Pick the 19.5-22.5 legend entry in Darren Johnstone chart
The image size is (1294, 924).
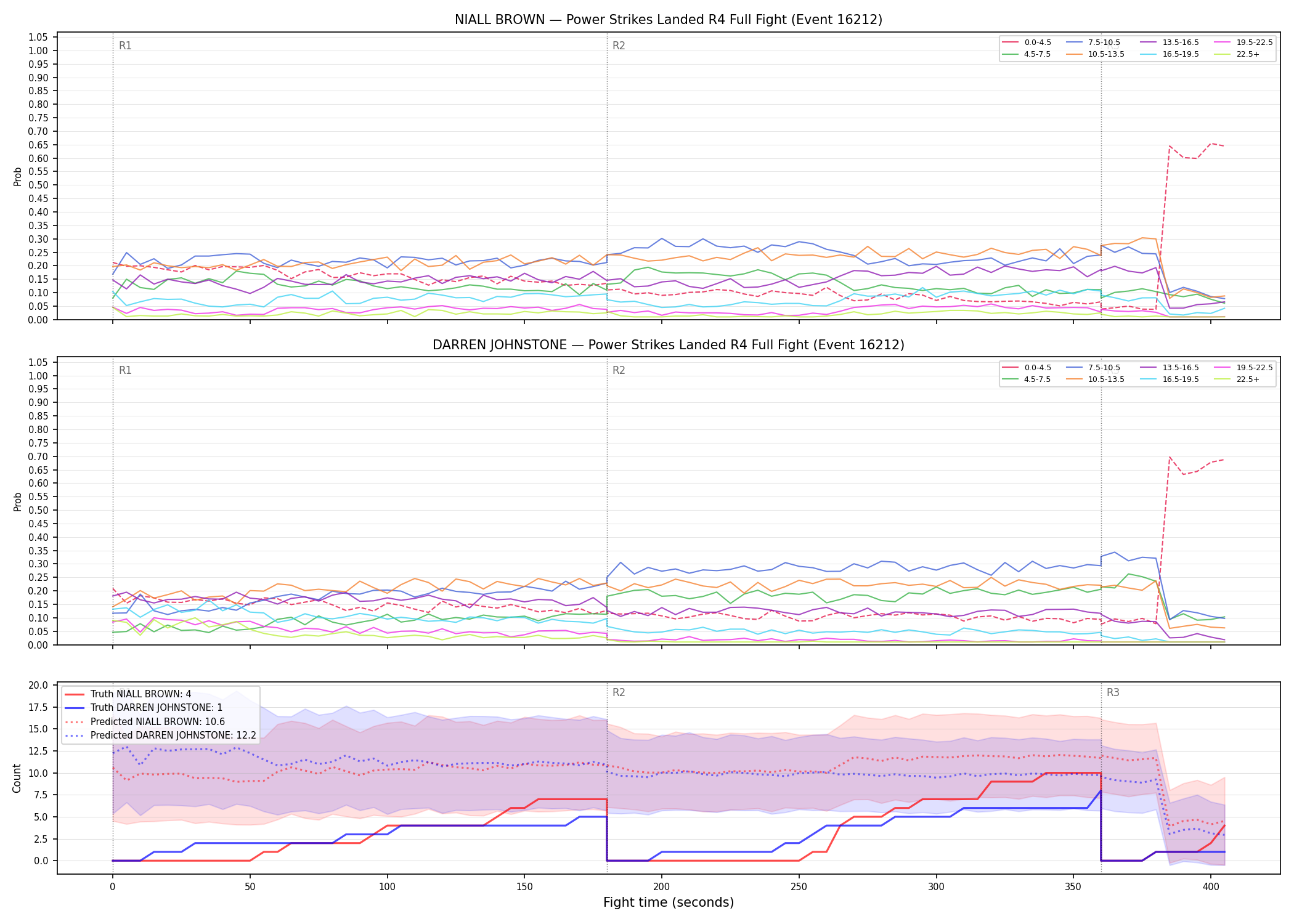(x=1244, y=368)
